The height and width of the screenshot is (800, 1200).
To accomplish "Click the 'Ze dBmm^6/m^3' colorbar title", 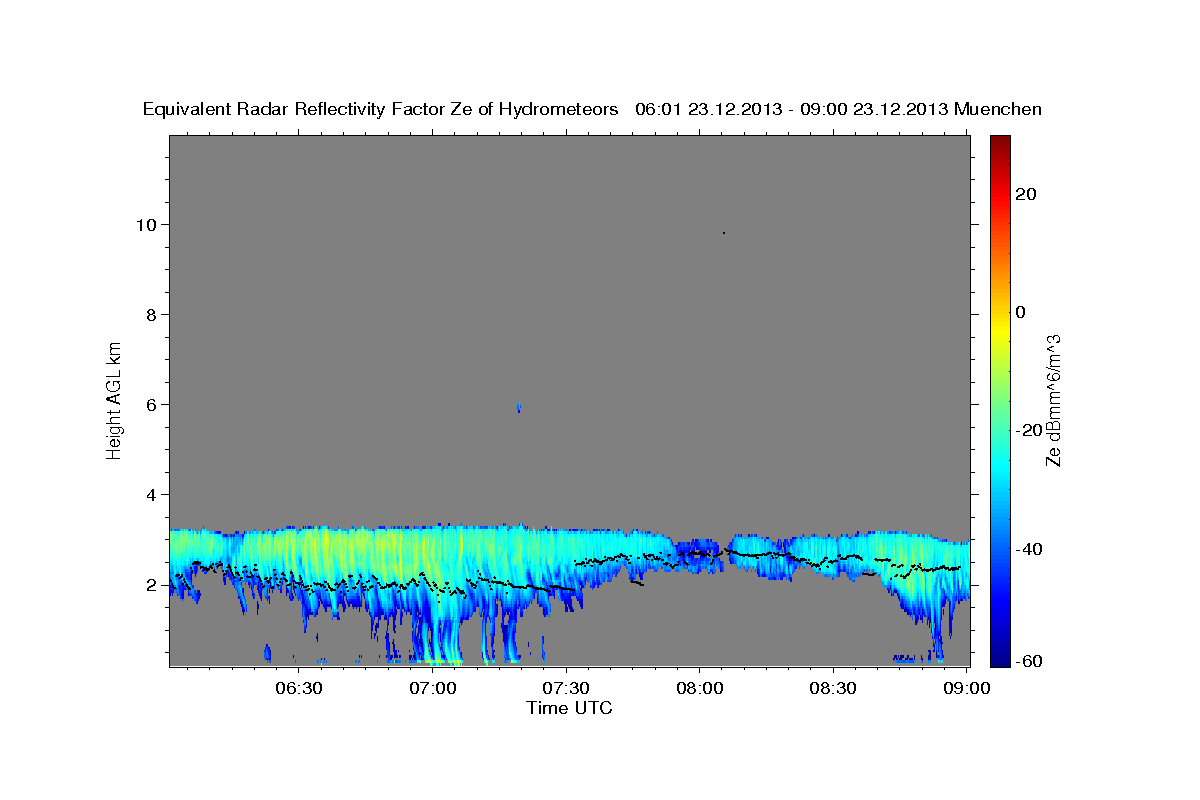I will (x=1053, y=400).
